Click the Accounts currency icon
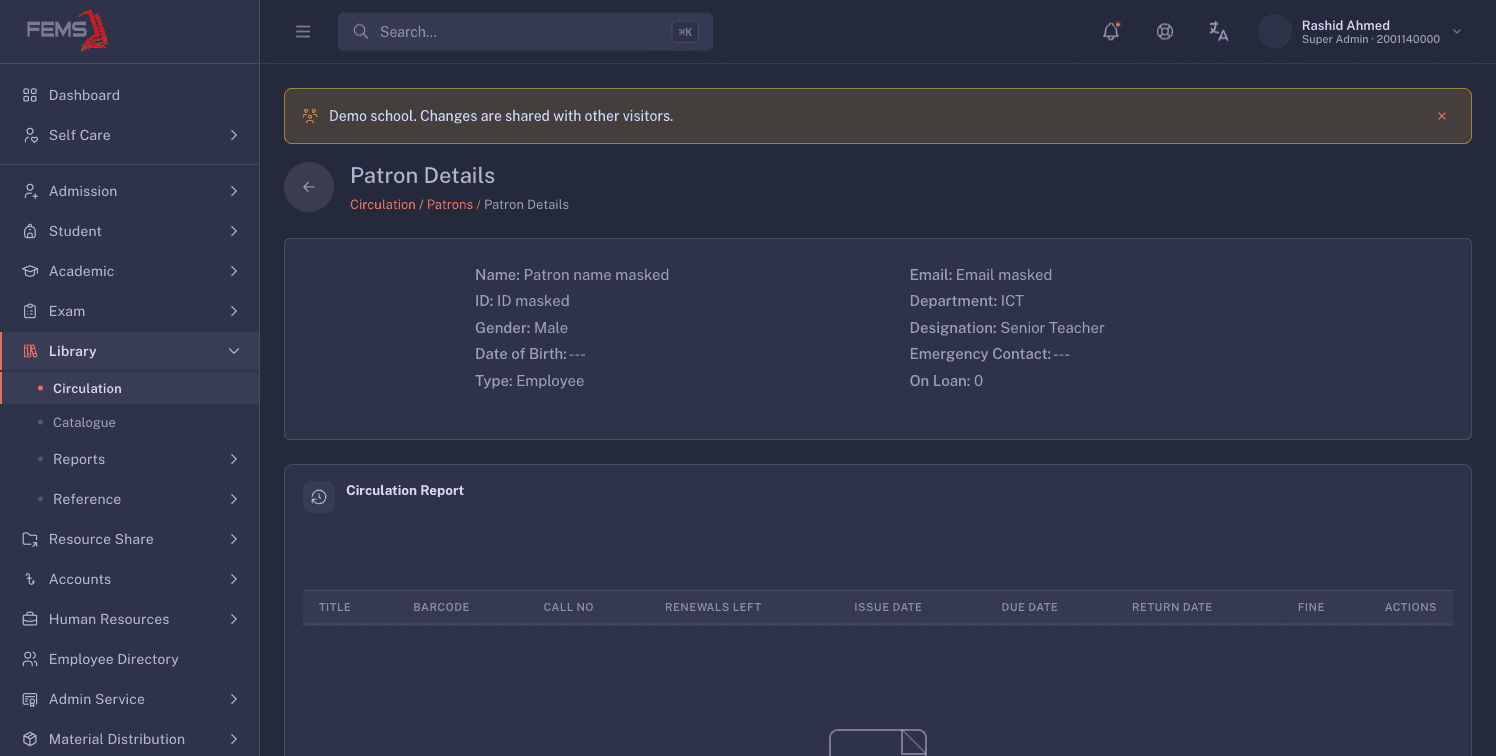This screenshot has height=756, width=1496. click(30, 579)
